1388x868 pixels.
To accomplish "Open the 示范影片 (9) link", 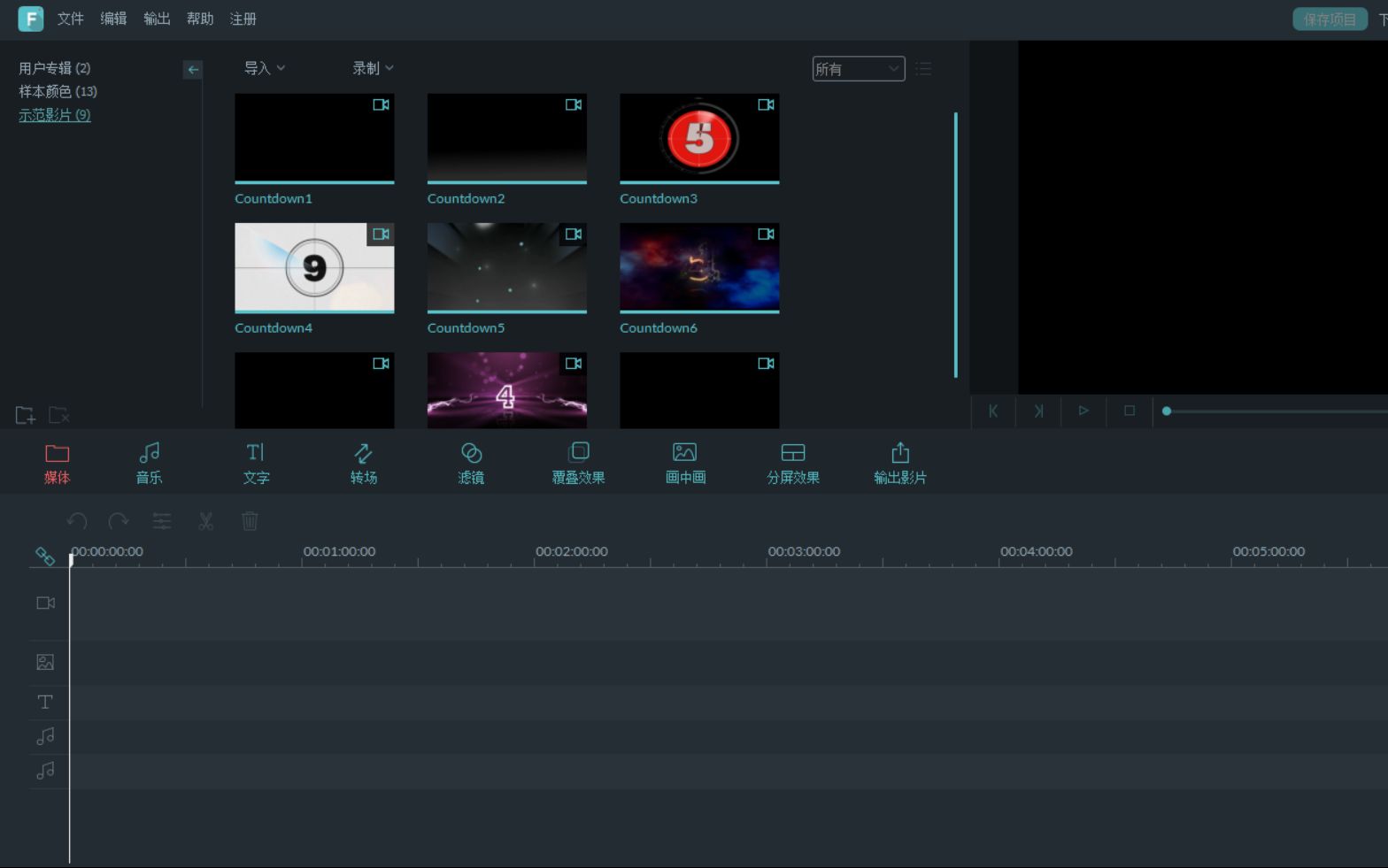I will [x=55, y=115].
